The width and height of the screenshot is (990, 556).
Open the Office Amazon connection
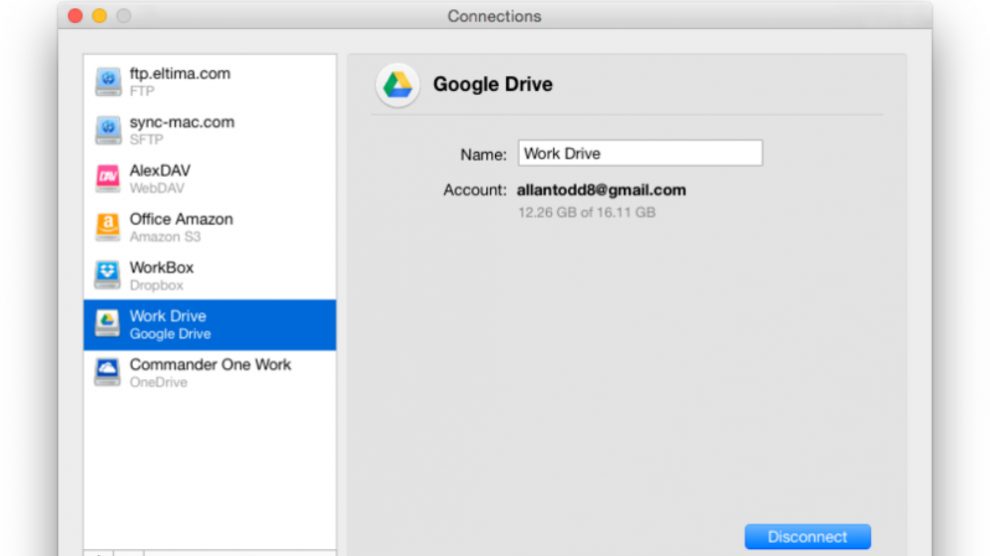(210, 227)
